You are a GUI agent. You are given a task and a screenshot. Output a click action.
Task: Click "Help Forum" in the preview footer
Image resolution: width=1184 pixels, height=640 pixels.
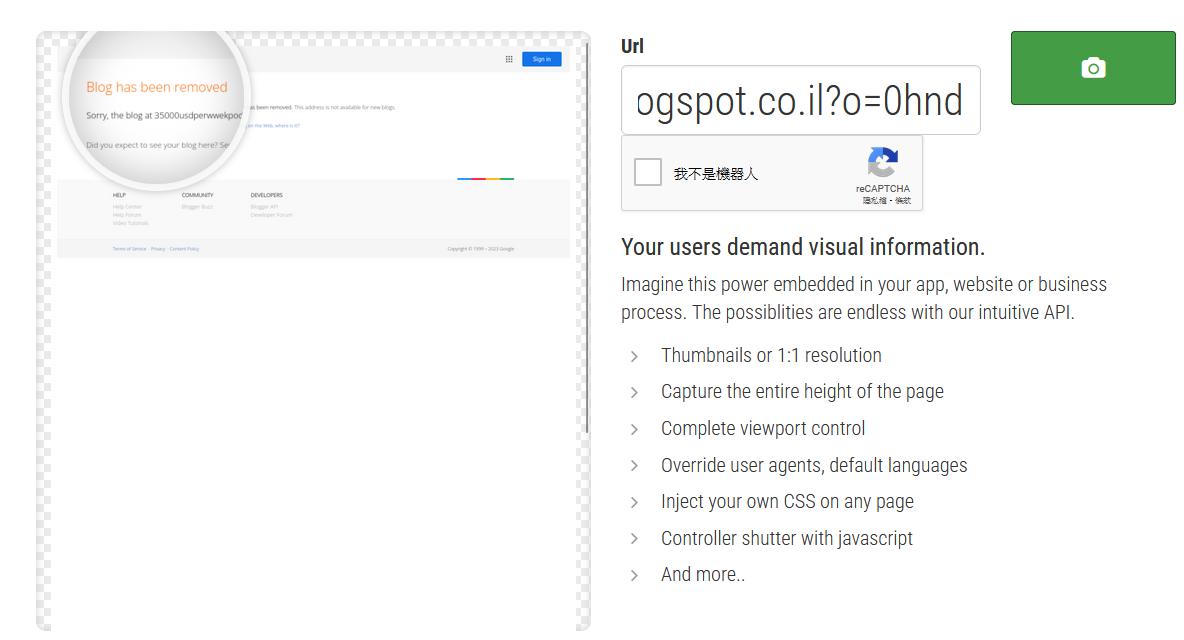click(x=127, y=215)
